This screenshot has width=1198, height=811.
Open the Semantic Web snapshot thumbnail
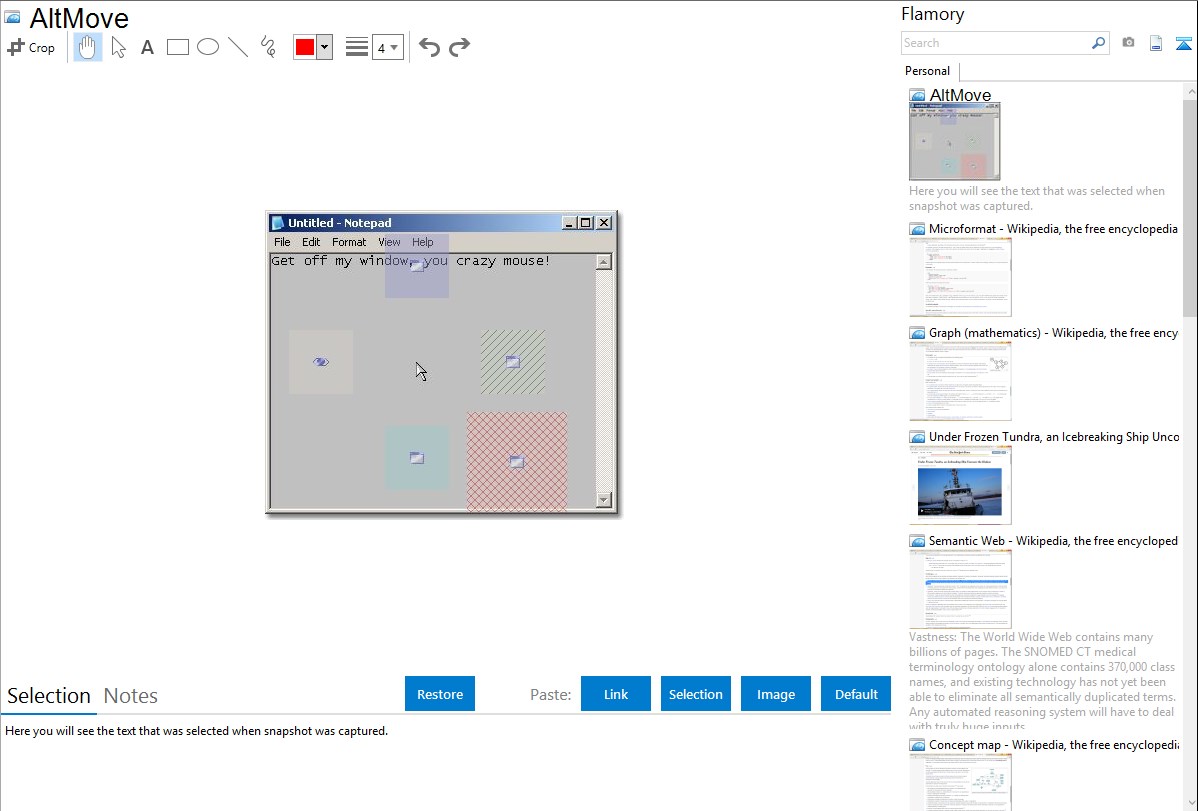click(x=960, y=589)
